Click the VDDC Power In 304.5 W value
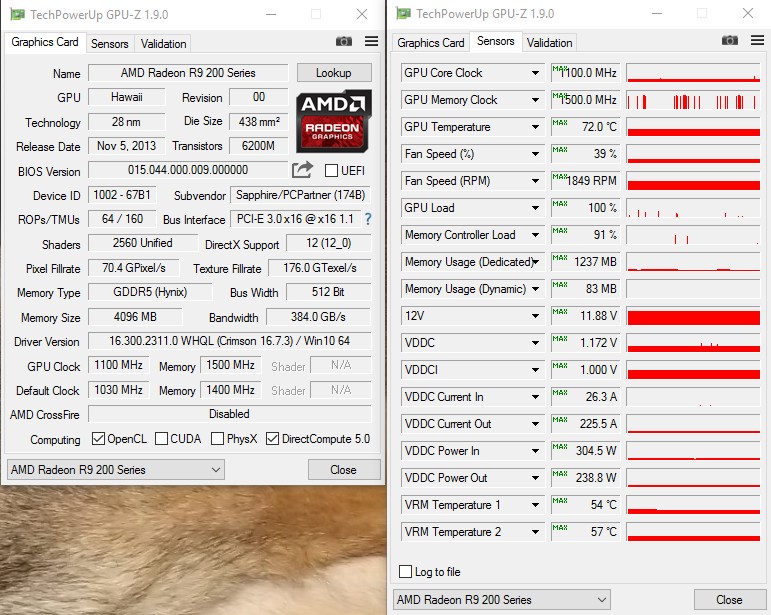771x615 pixels. coord(585,451)
